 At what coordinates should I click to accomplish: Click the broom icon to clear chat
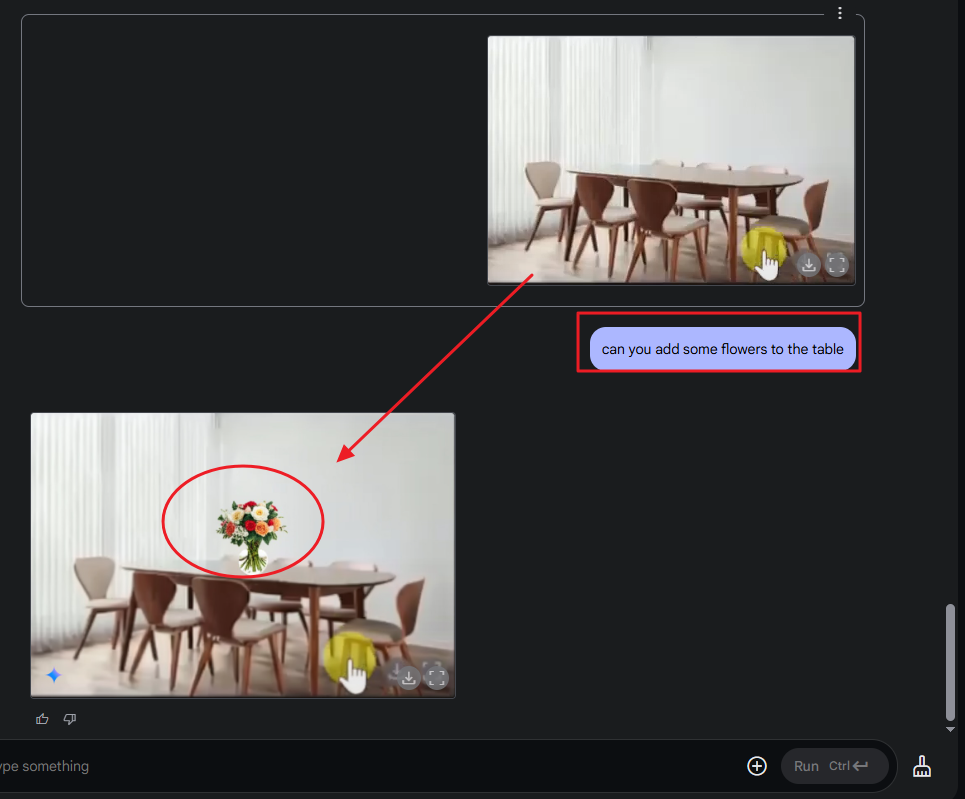coord(921,766)
